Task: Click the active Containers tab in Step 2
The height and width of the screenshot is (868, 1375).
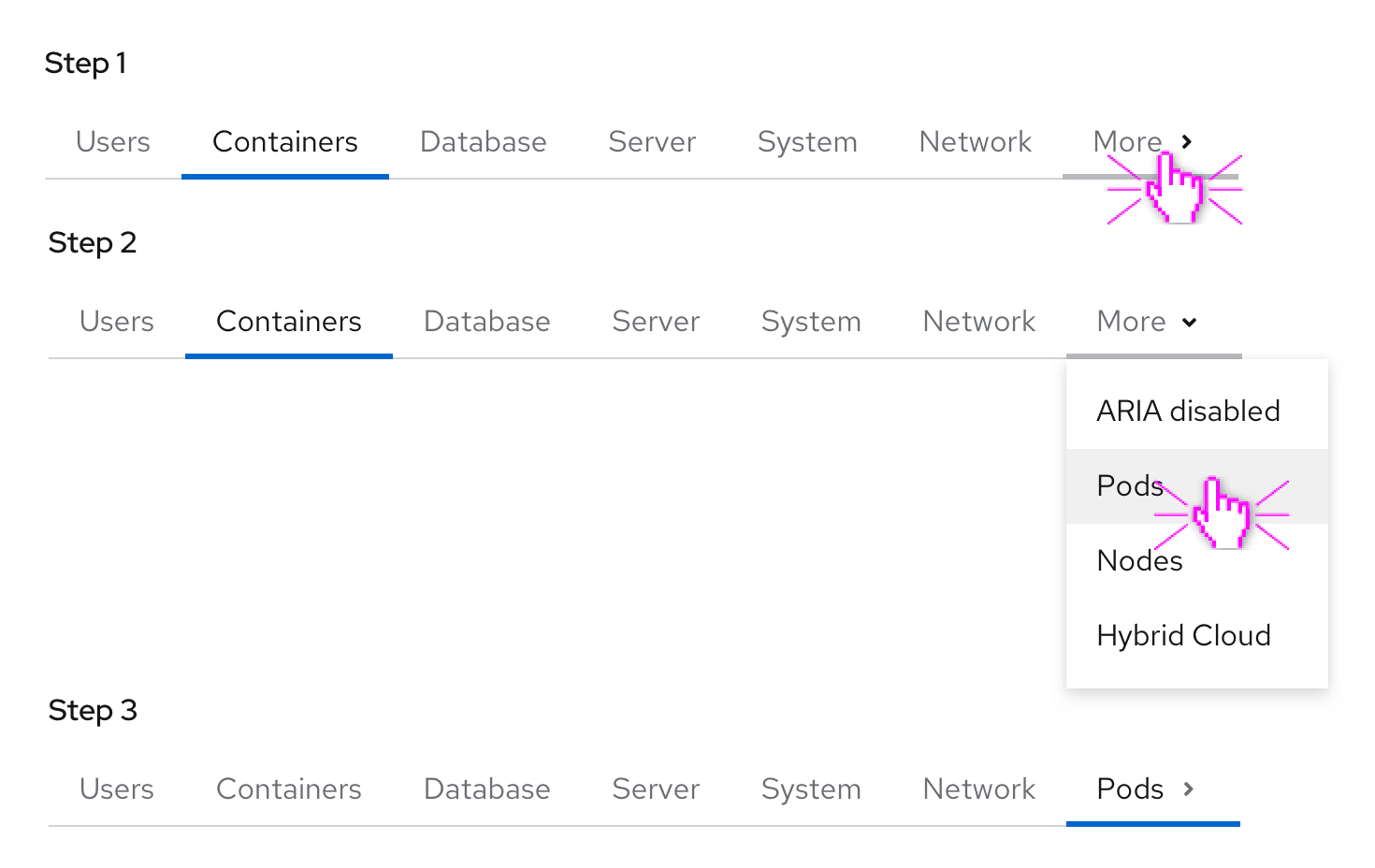Action: point(289,322)
